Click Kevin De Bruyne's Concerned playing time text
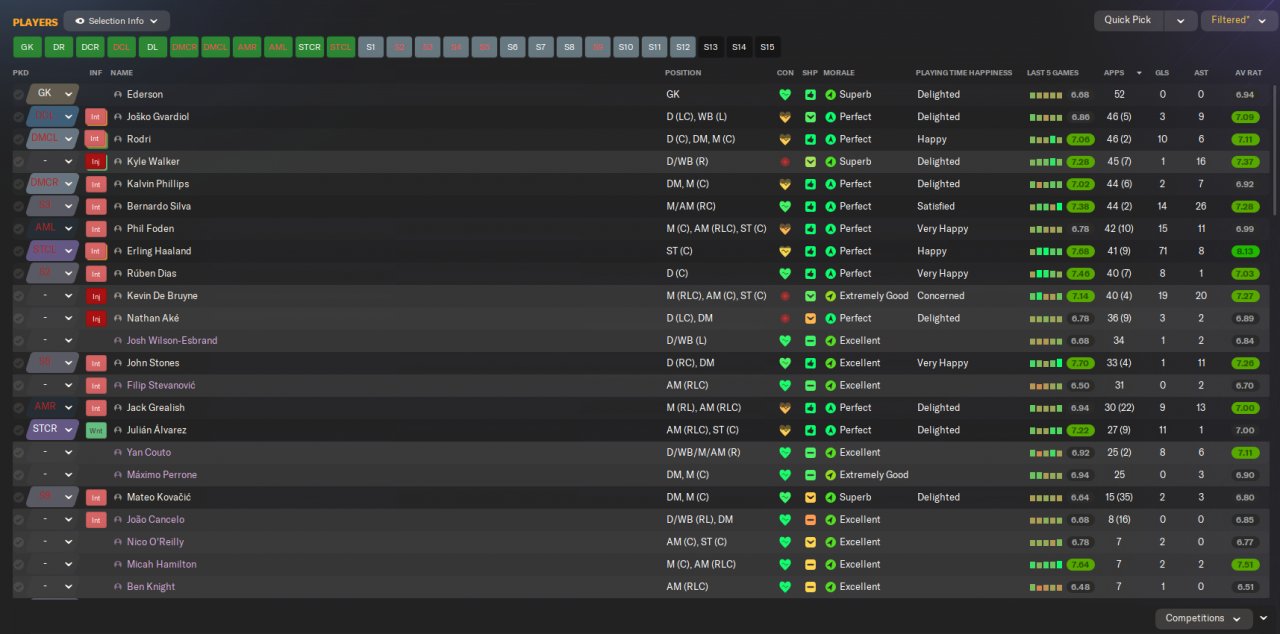 point(941,296)
